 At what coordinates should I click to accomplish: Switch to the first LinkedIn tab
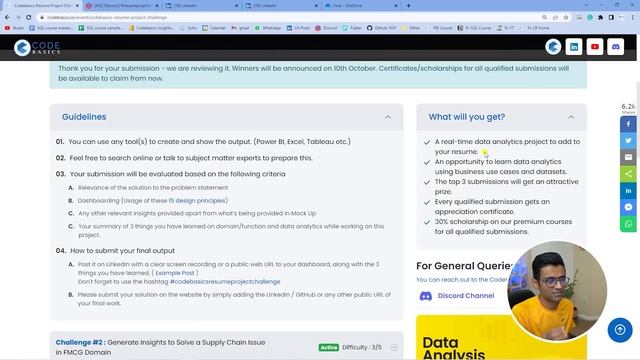pos(201,6)
